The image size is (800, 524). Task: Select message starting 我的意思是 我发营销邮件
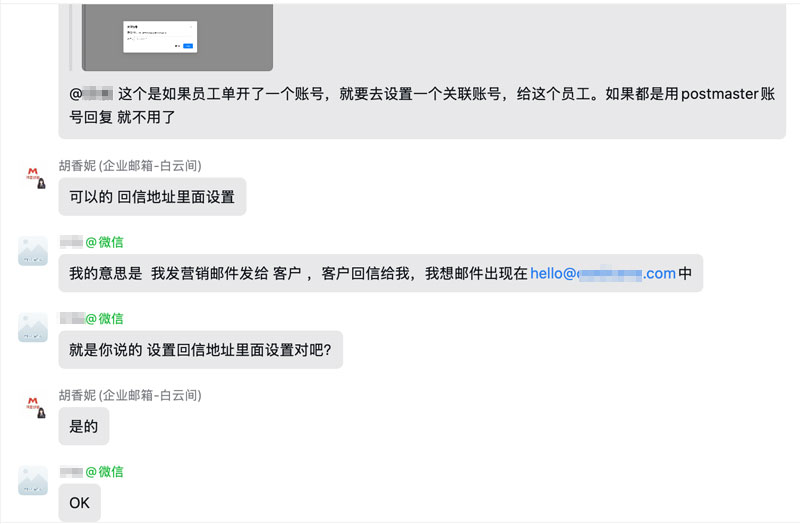[381, 273]
